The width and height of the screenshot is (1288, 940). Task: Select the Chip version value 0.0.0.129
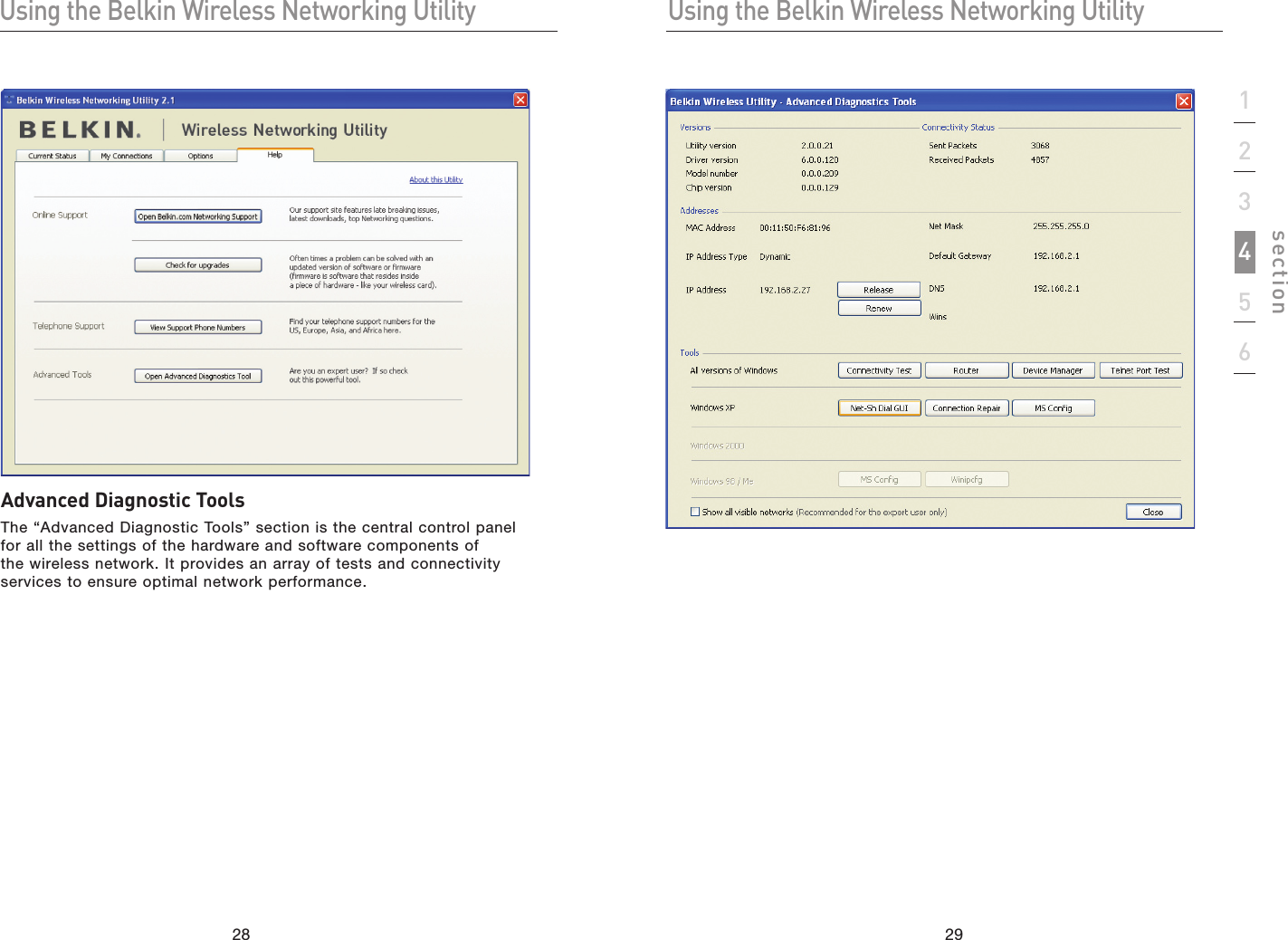click(x=820, y=187)
